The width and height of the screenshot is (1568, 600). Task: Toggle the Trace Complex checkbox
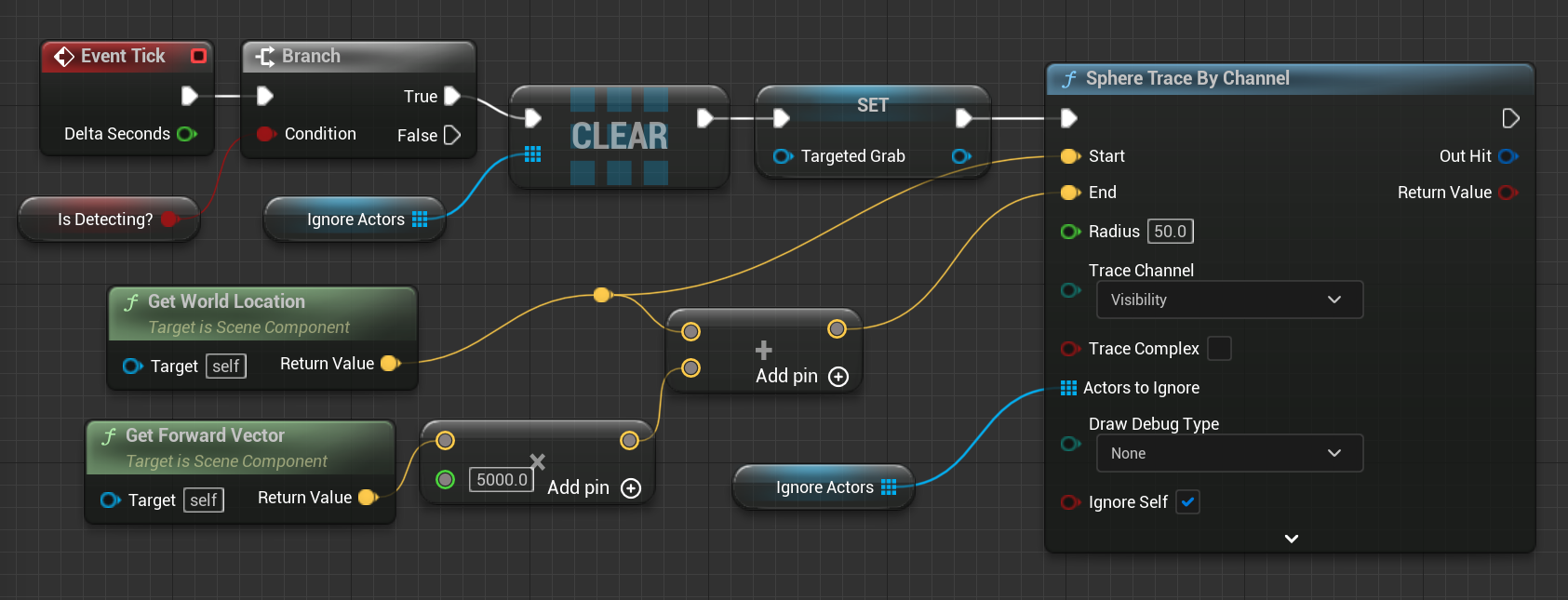1219,348
